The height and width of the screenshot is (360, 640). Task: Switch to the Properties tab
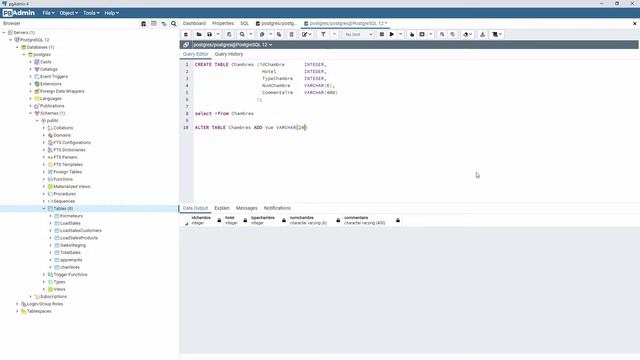(x=223, y=24)
